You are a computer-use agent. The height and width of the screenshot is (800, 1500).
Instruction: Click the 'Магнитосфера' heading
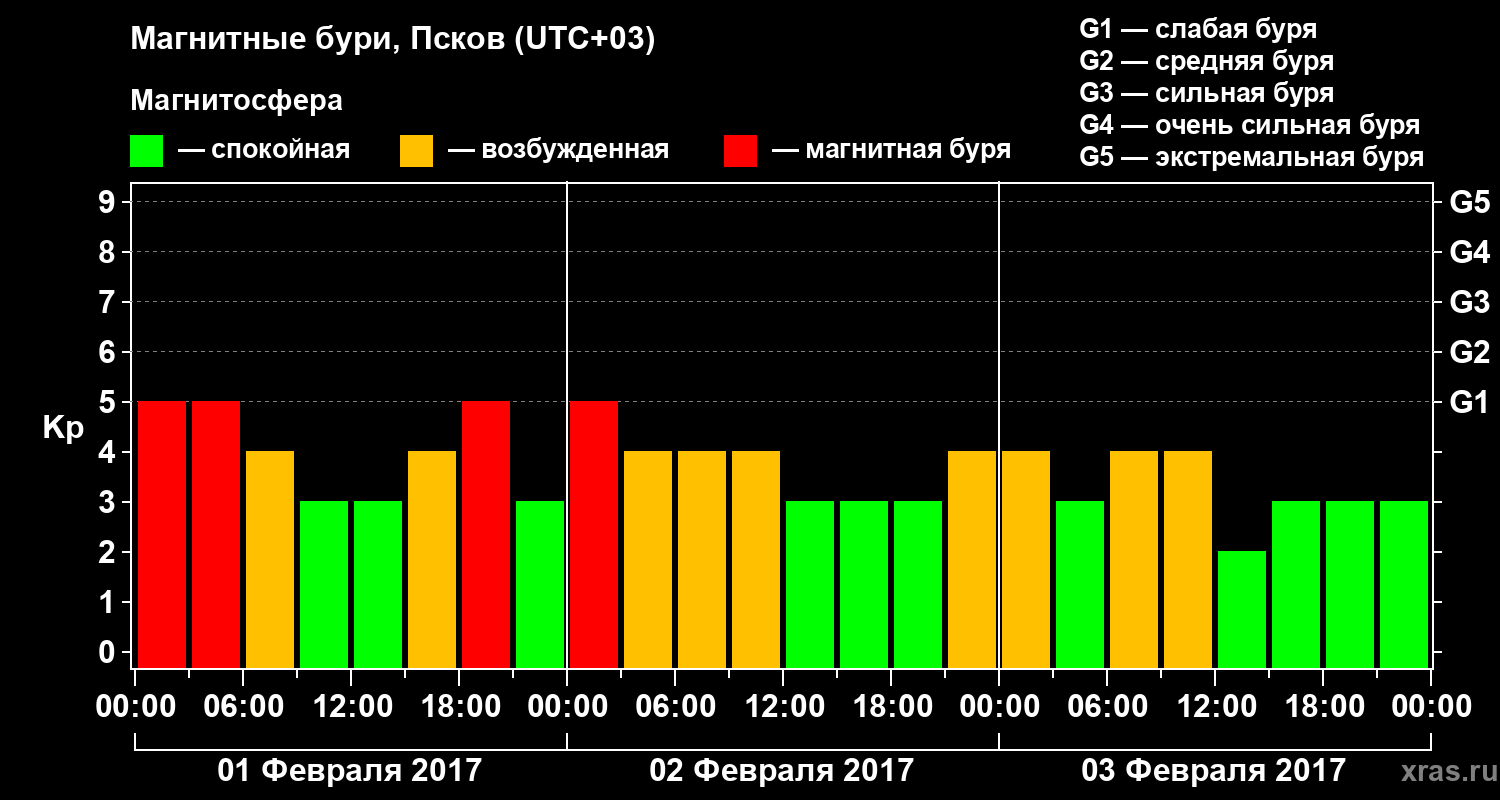point(236,101)
